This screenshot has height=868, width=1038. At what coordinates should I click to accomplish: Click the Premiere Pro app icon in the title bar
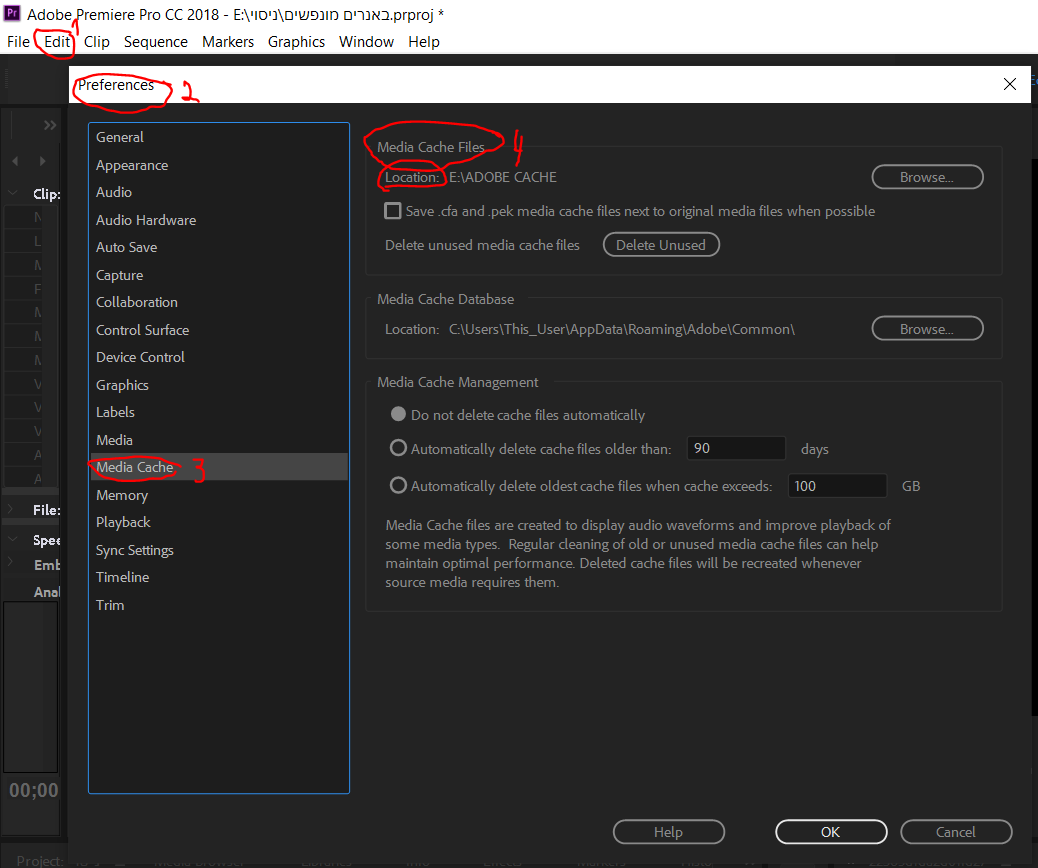pos(12,13)
